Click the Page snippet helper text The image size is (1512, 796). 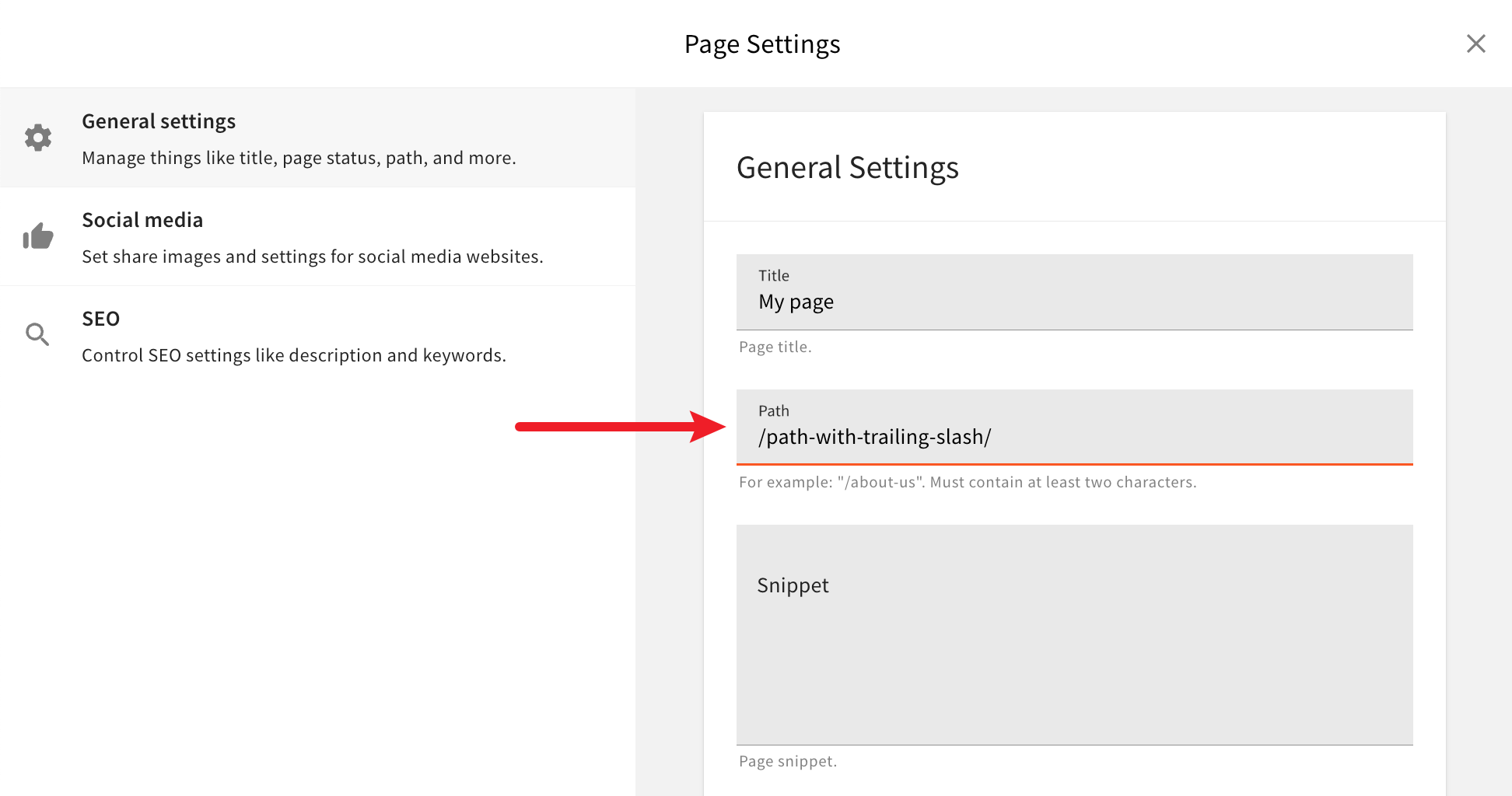(x=788, y=761)
